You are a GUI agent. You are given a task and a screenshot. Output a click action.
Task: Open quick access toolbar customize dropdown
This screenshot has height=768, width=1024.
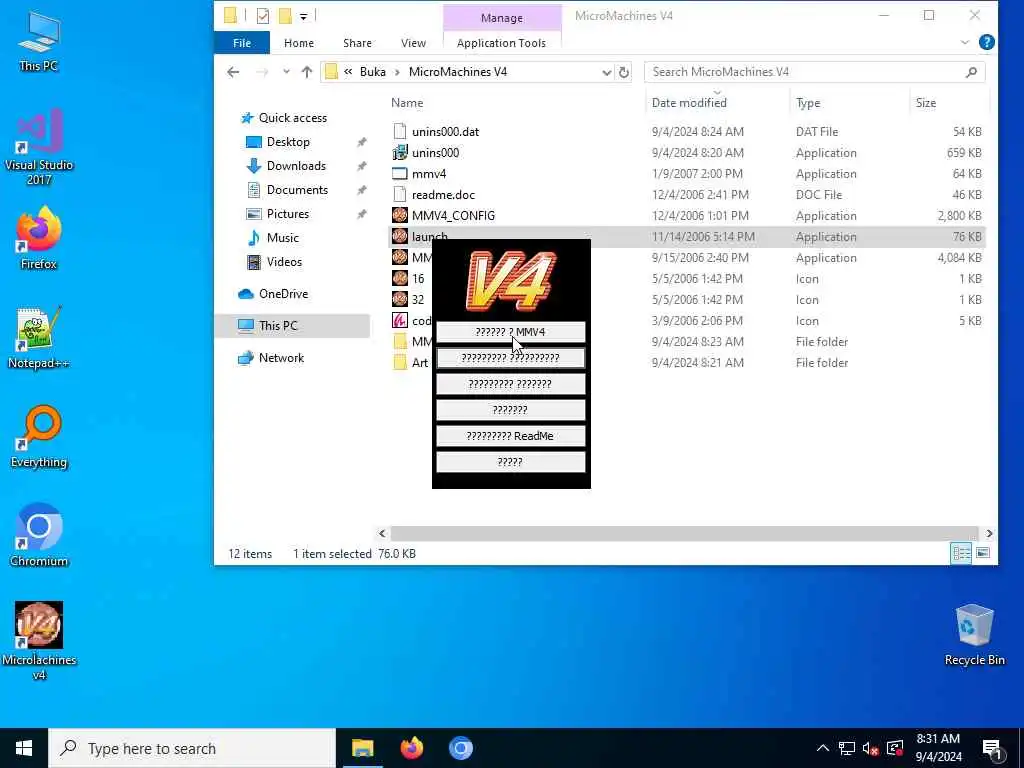click(304, 16)
